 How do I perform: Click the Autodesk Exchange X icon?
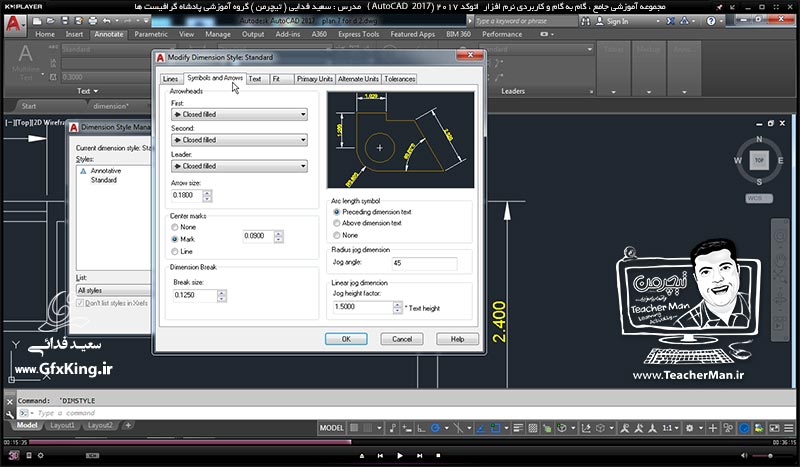click(670, 21)
